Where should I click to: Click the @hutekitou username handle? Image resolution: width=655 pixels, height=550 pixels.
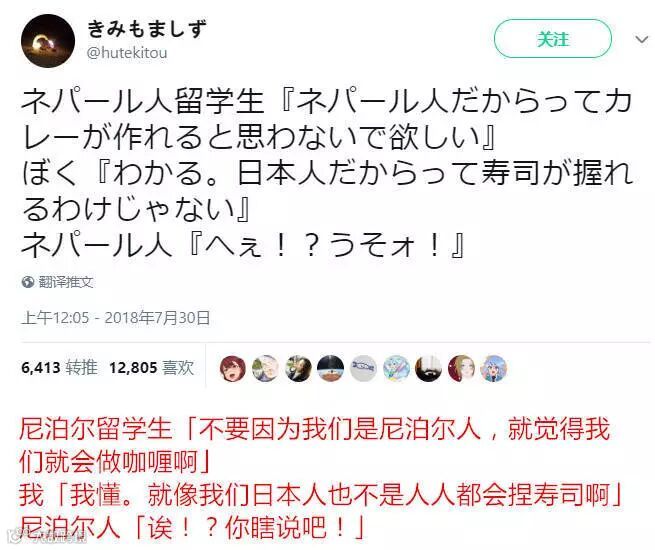point(127,53)
